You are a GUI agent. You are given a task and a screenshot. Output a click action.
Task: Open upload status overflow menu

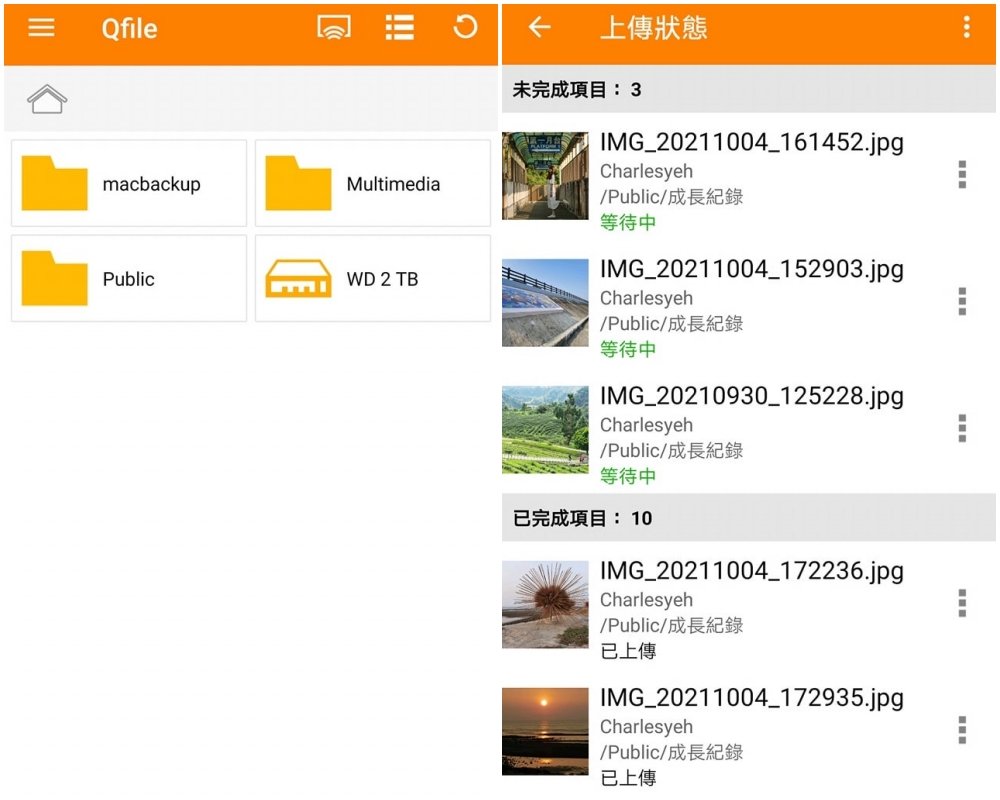tap(966, 27)
